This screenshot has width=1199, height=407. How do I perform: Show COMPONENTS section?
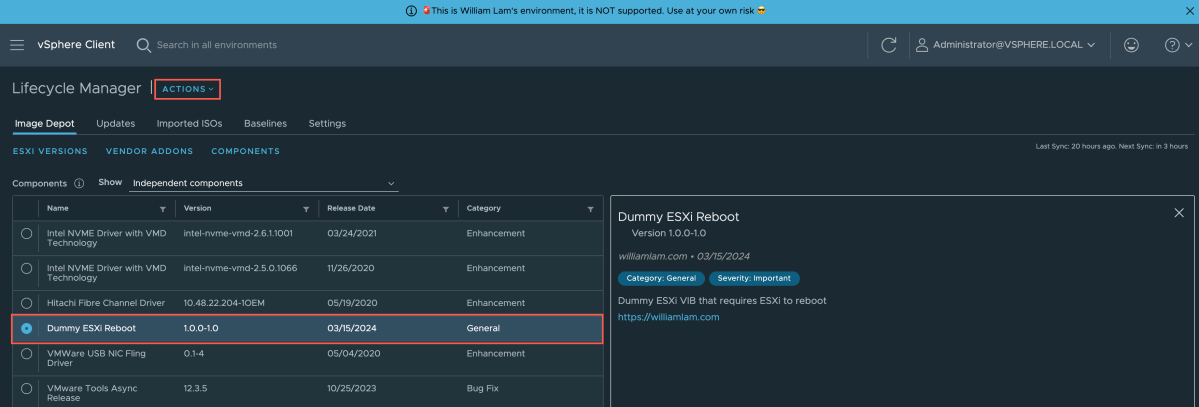click(245, 151)
